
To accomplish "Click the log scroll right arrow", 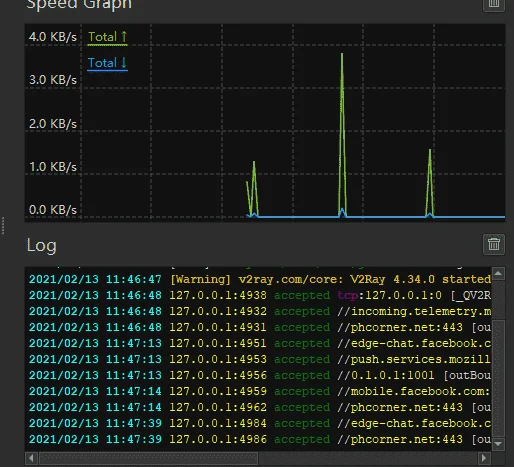I will [x=484, y=458].
